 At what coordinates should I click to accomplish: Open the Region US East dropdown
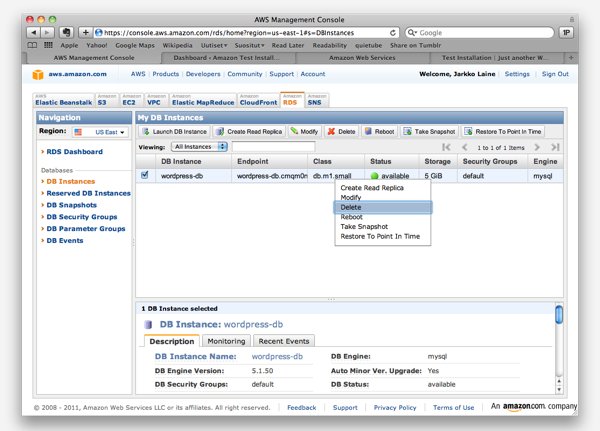coord(98,131)
